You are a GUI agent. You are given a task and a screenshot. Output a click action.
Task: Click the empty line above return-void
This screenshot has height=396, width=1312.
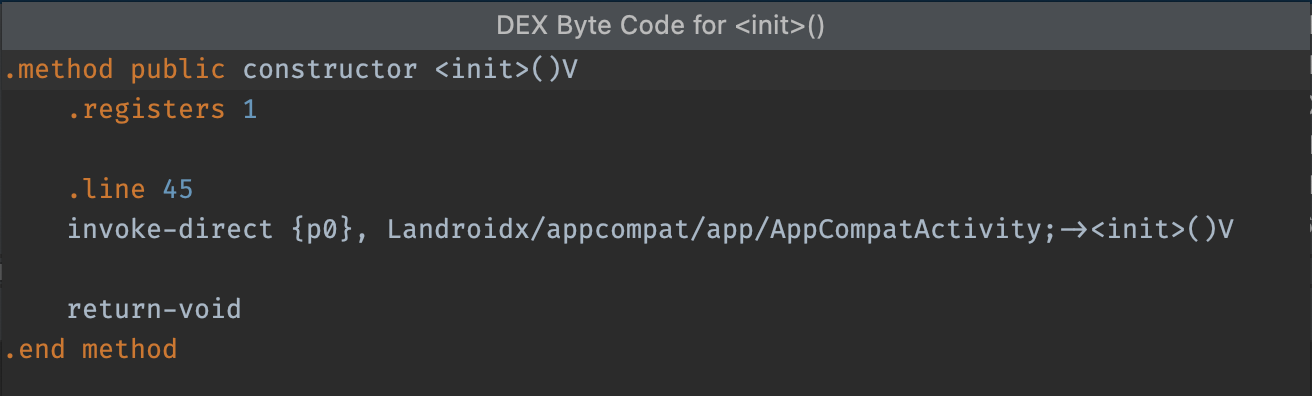[656, 269]
